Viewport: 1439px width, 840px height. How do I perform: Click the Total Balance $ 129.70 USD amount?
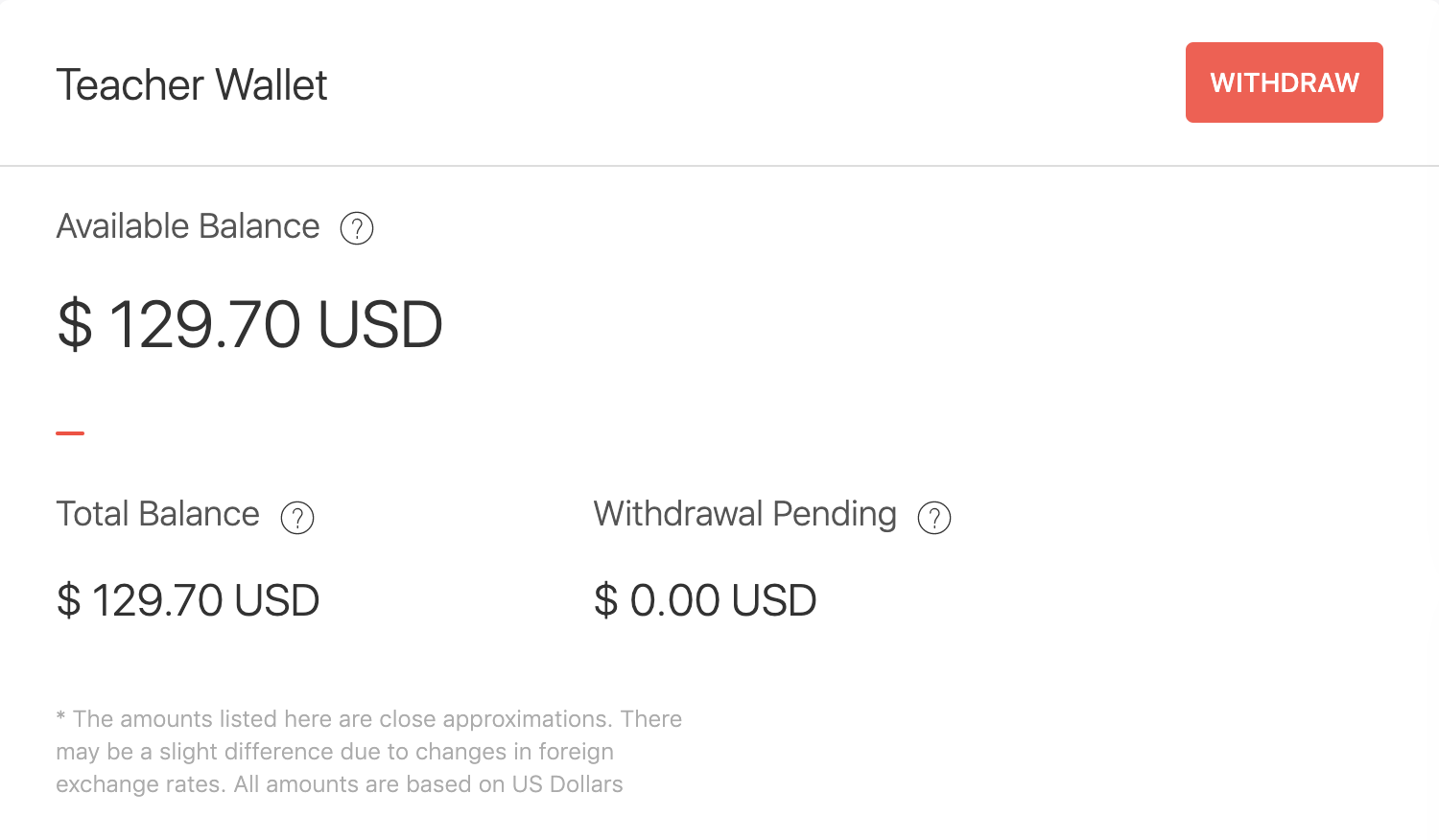point(188,600)
